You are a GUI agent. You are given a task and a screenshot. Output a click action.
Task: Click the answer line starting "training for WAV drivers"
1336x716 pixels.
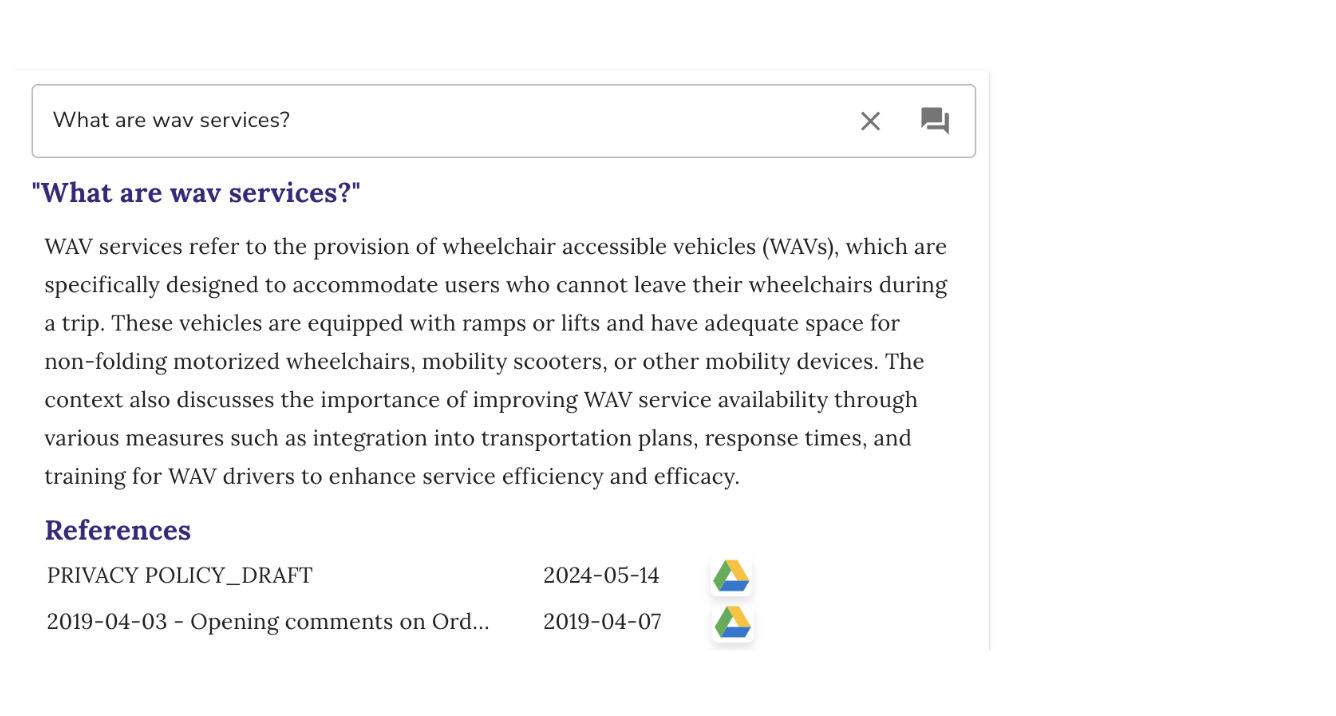(x=391, y=477)
